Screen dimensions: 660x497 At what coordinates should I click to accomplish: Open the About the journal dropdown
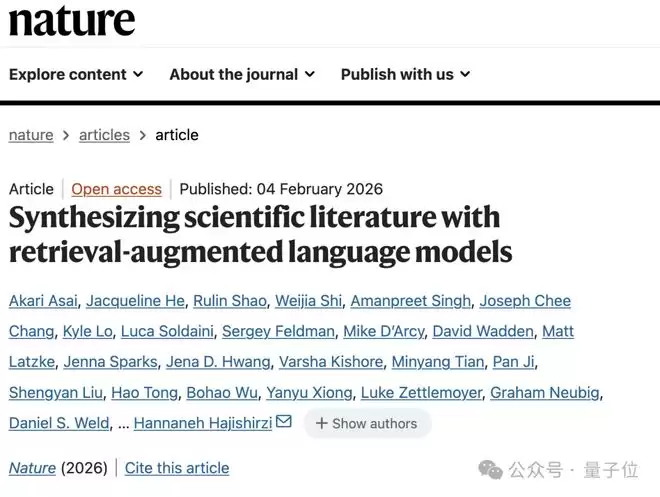coord(242,74)
